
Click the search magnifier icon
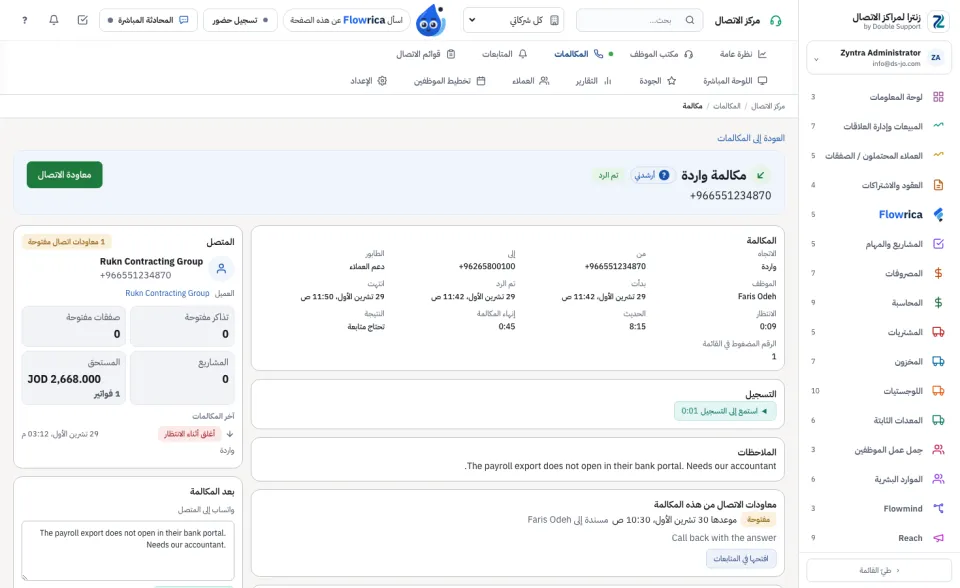[690, 20]
